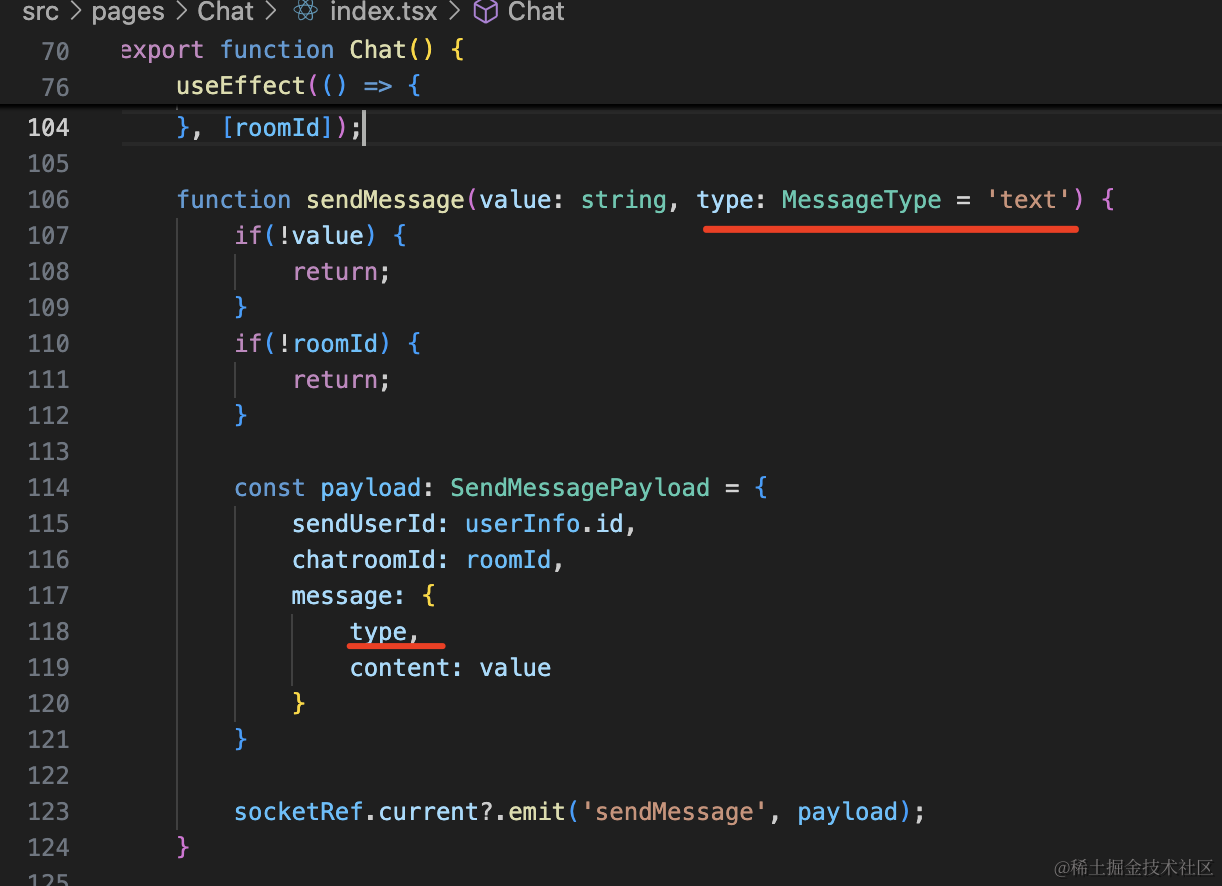This screenshot has width=1222, height=886.
Task: Click the MessageType type annotation
Action: coord(861,199)
